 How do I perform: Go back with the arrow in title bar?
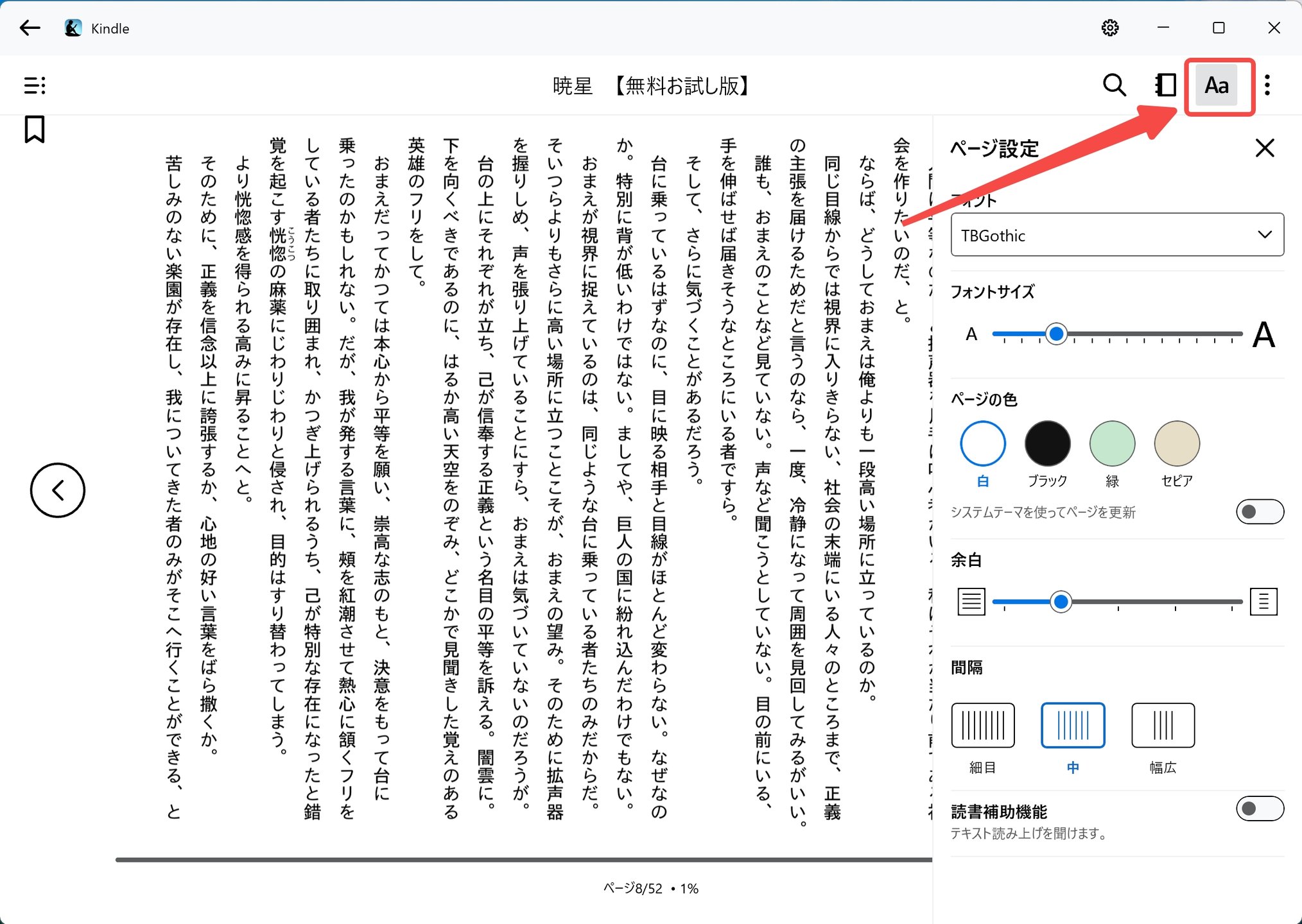click(x=30, y=28)
